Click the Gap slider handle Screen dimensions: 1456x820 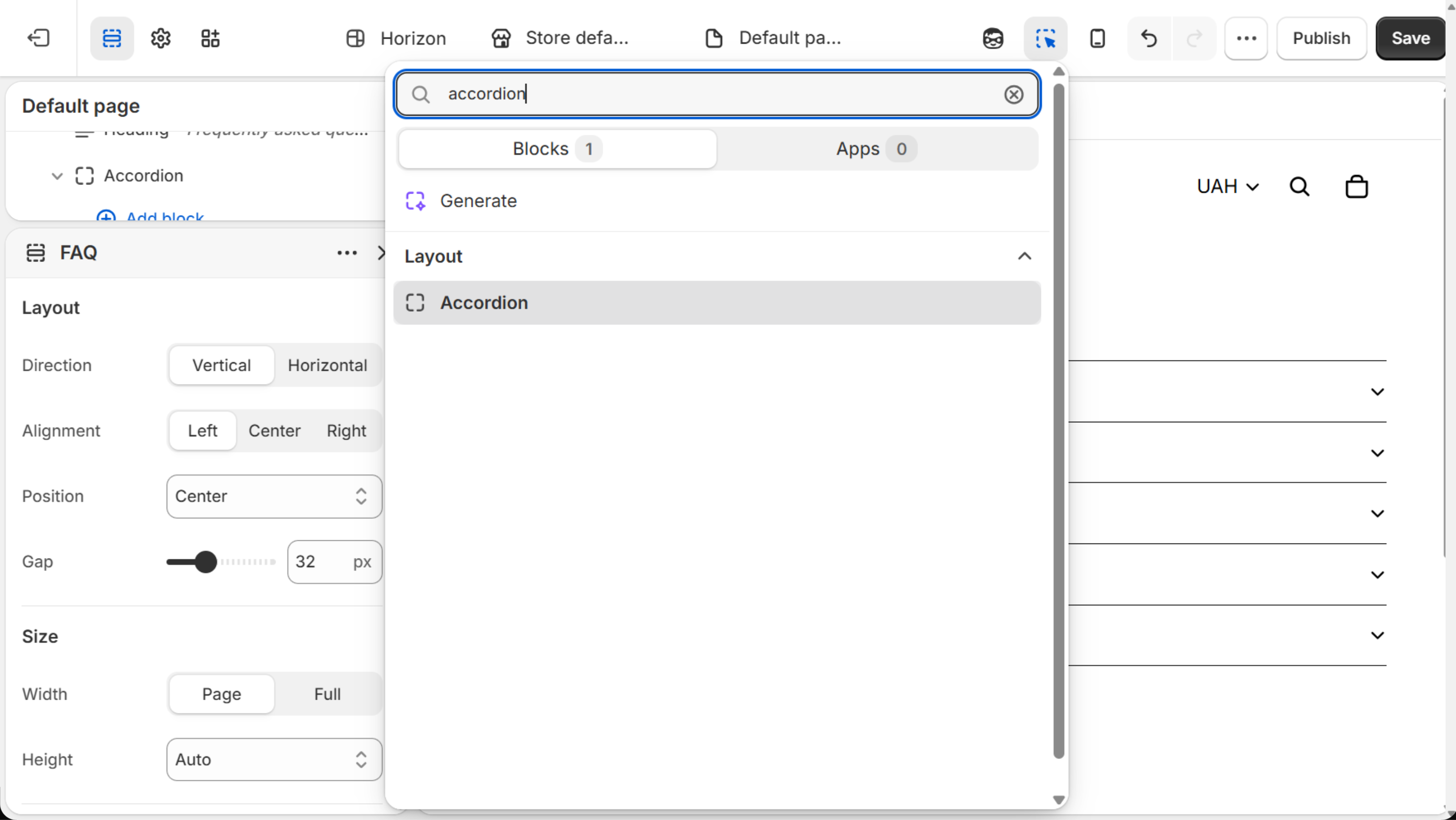pyautogui.click(x=206, y=562)
